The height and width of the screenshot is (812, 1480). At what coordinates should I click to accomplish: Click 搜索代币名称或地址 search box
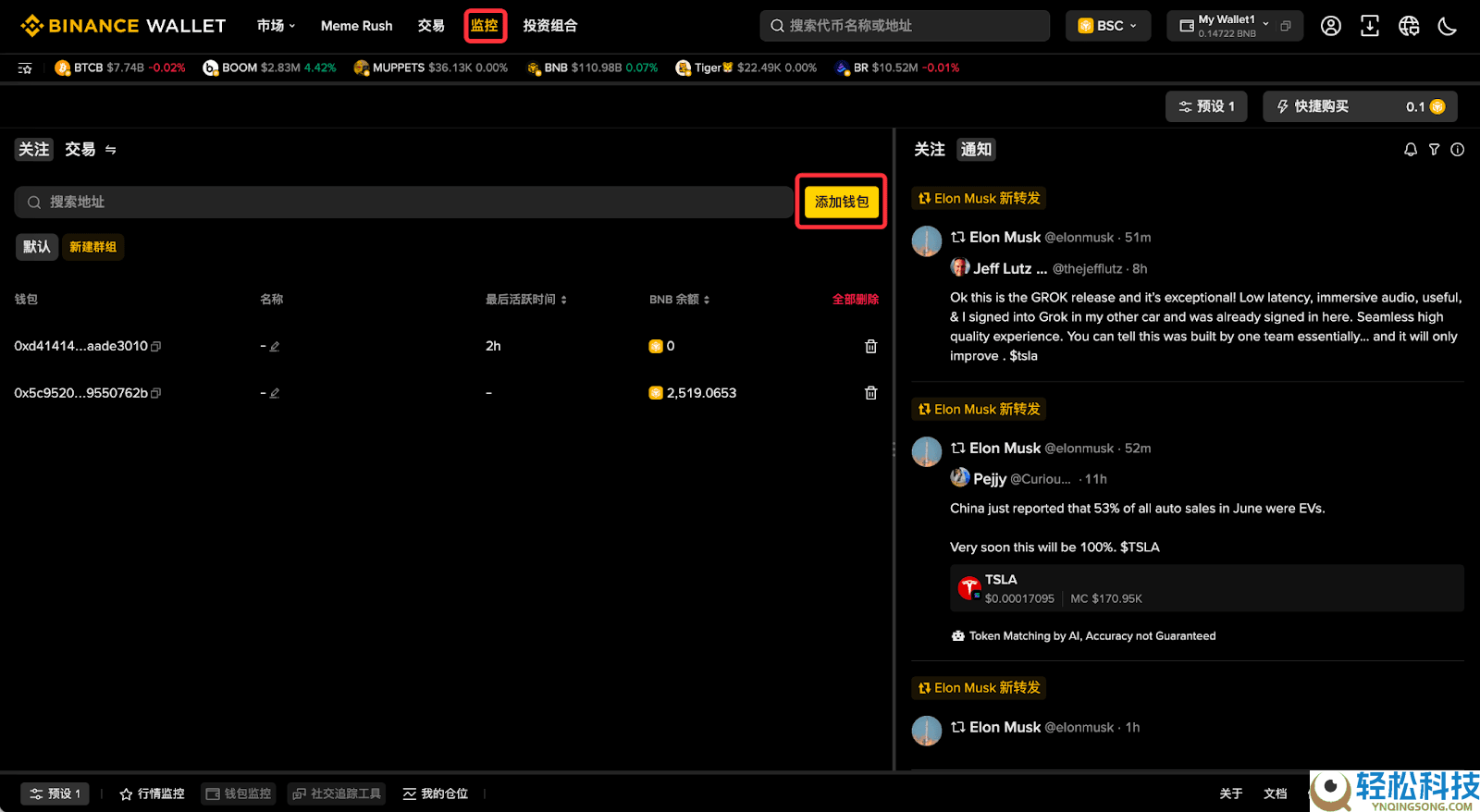click(905, 26)
